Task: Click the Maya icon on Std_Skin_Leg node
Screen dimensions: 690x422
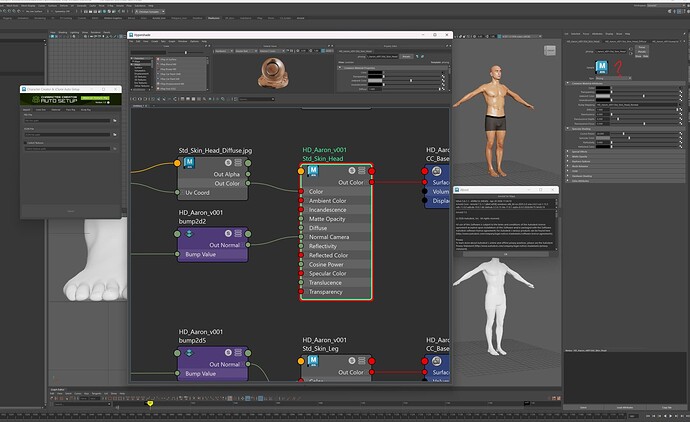Action: pos(313,361)
